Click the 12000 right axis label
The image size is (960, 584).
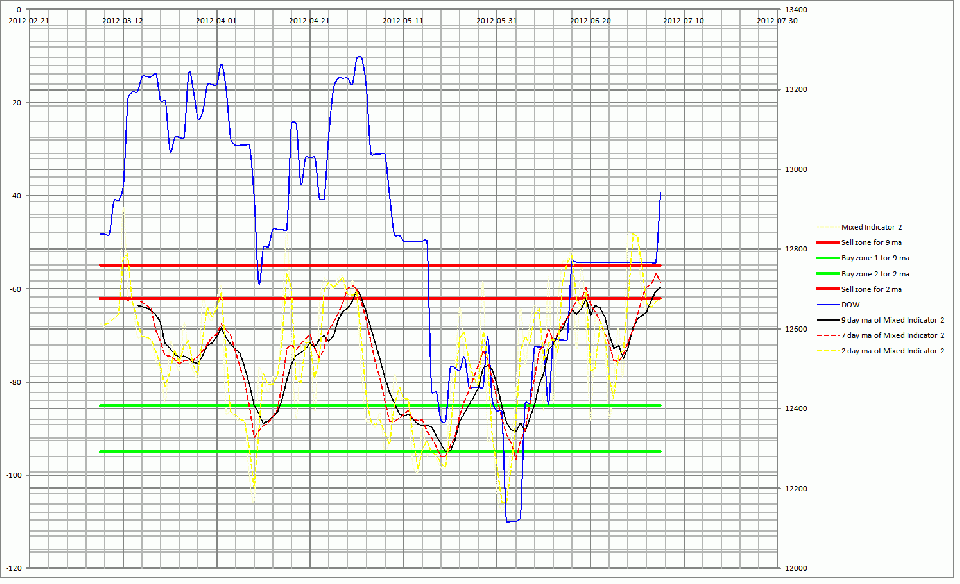(x=795, y=568)
